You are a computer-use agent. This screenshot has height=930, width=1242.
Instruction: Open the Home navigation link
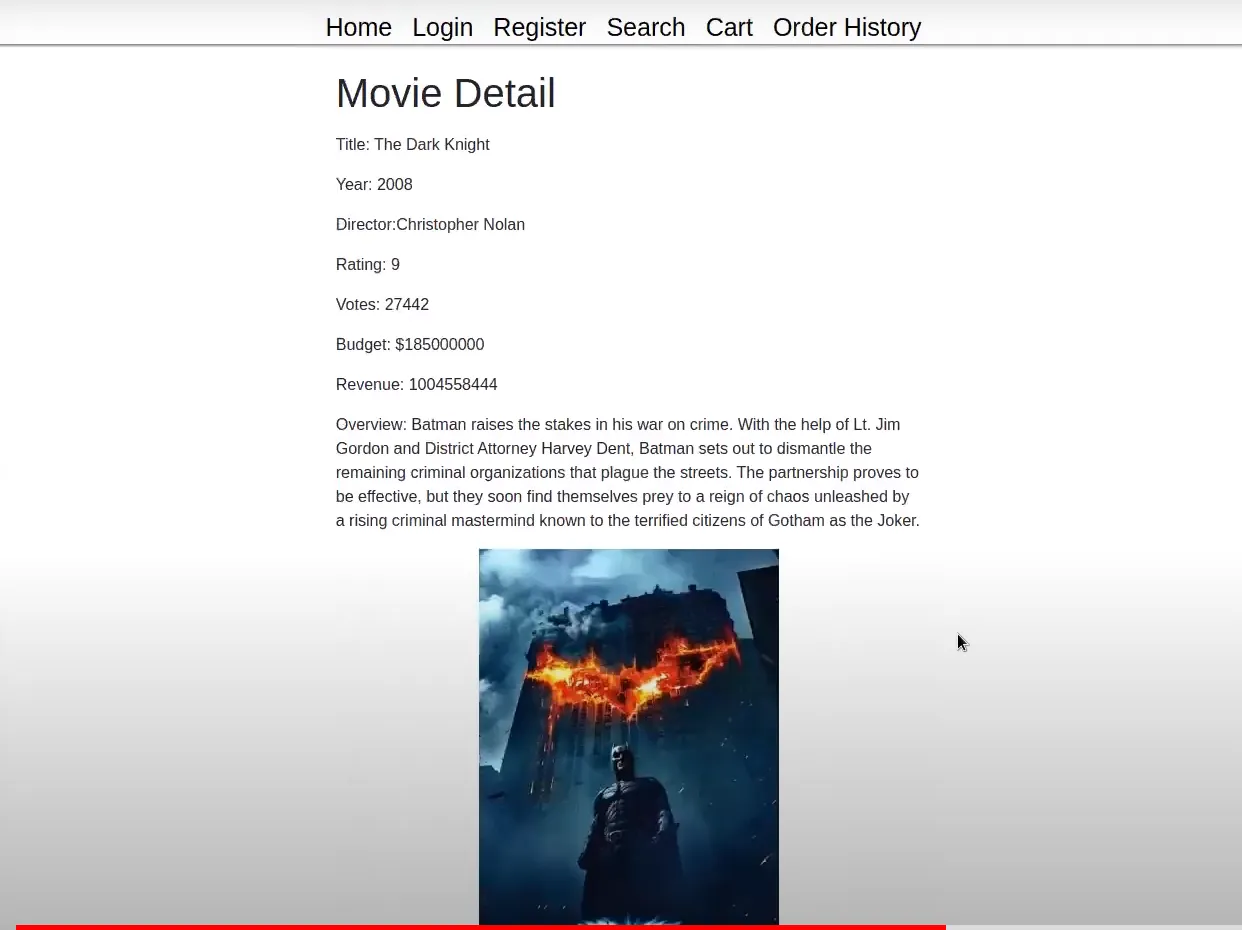358,27
